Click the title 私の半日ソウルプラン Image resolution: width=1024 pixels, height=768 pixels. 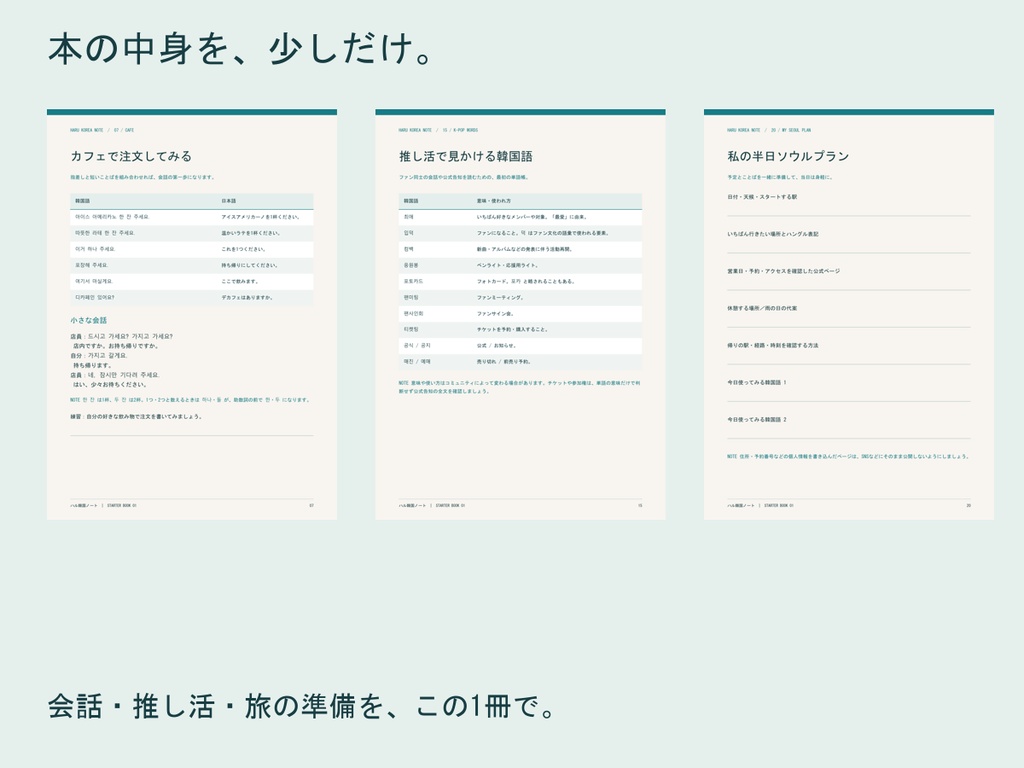[x=788, y=156]
